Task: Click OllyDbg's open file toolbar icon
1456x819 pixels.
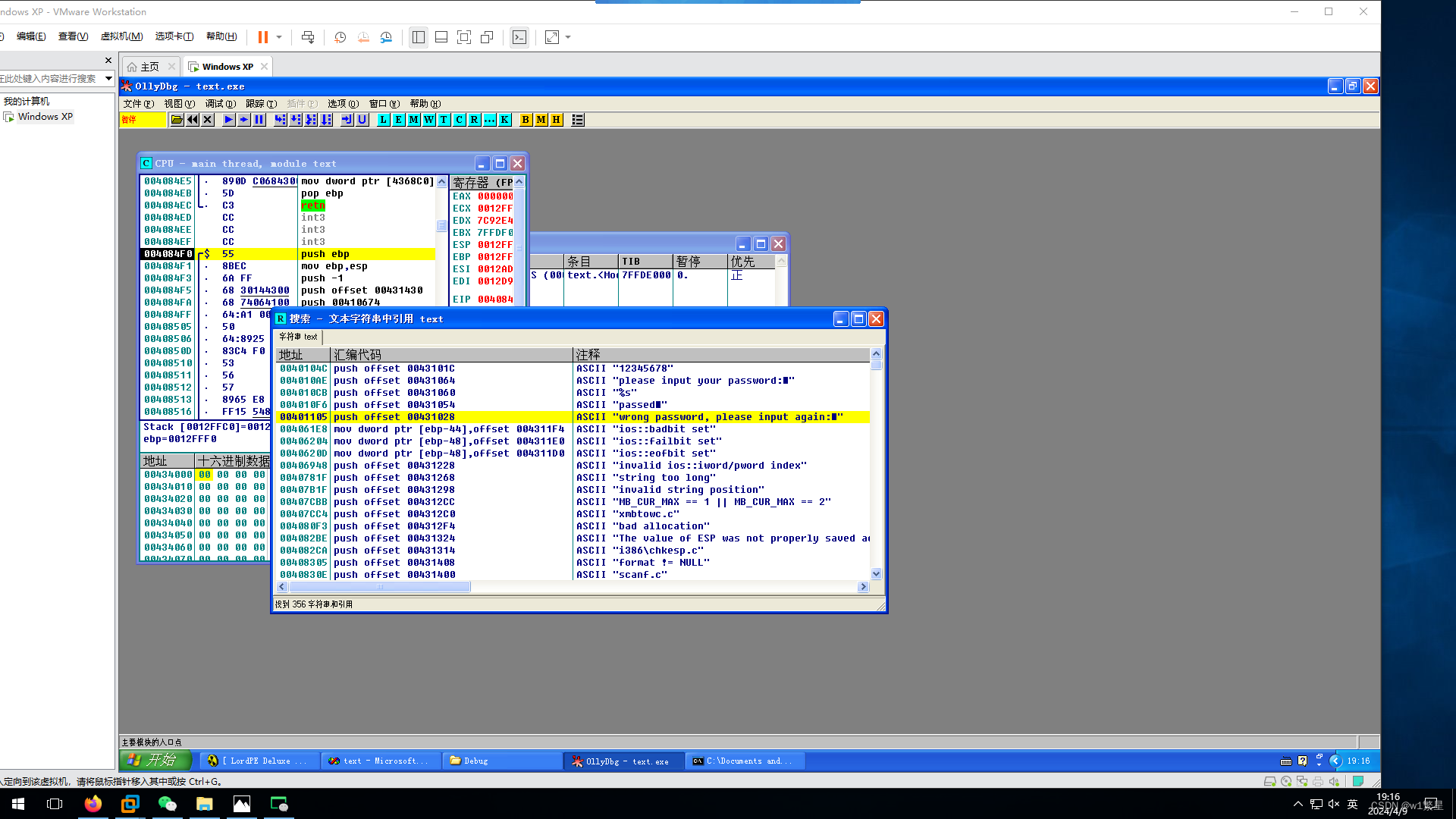Action: (x=177, y=120)
